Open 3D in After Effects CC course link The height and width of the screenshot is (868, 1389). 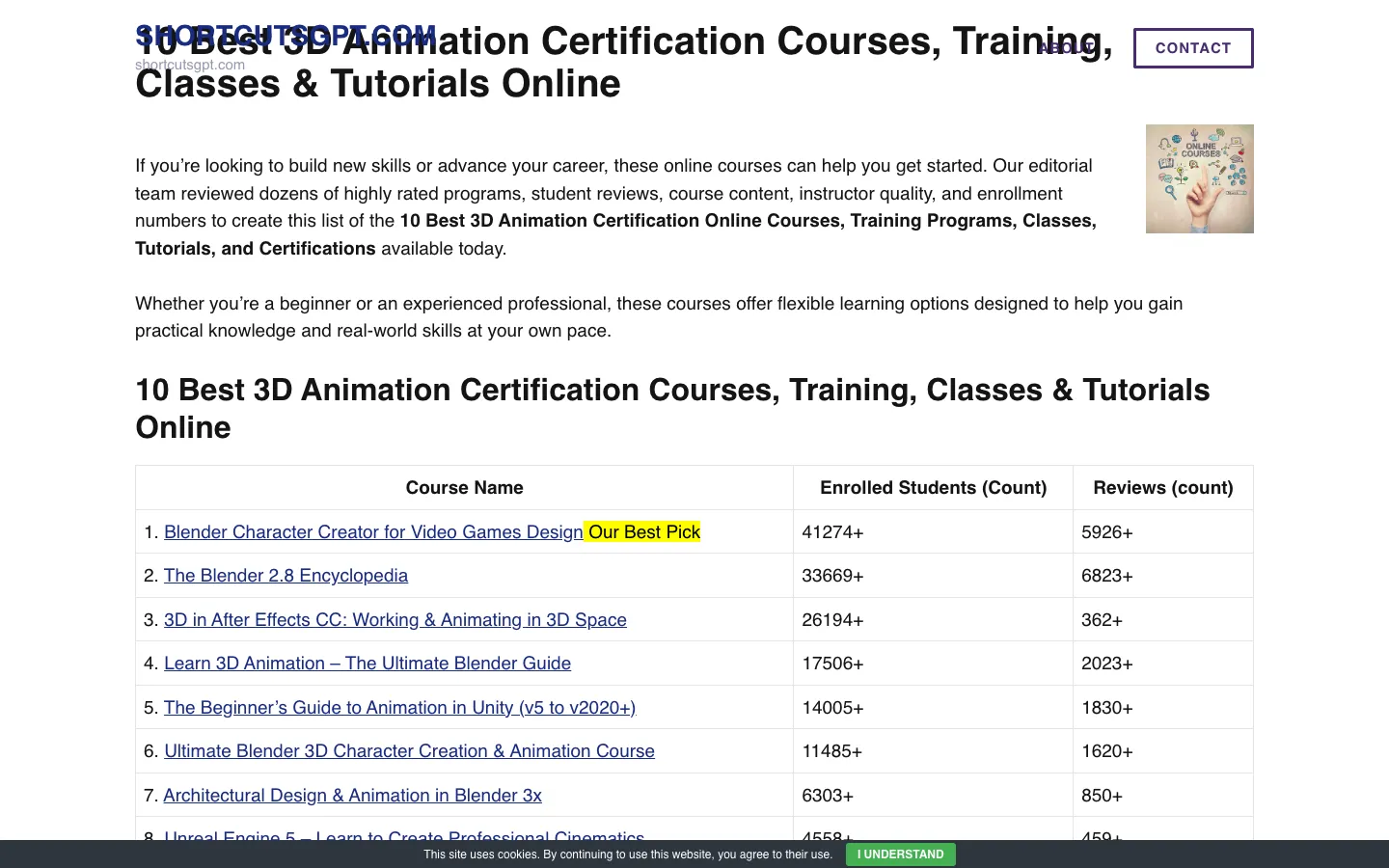(x=395, y=620)
